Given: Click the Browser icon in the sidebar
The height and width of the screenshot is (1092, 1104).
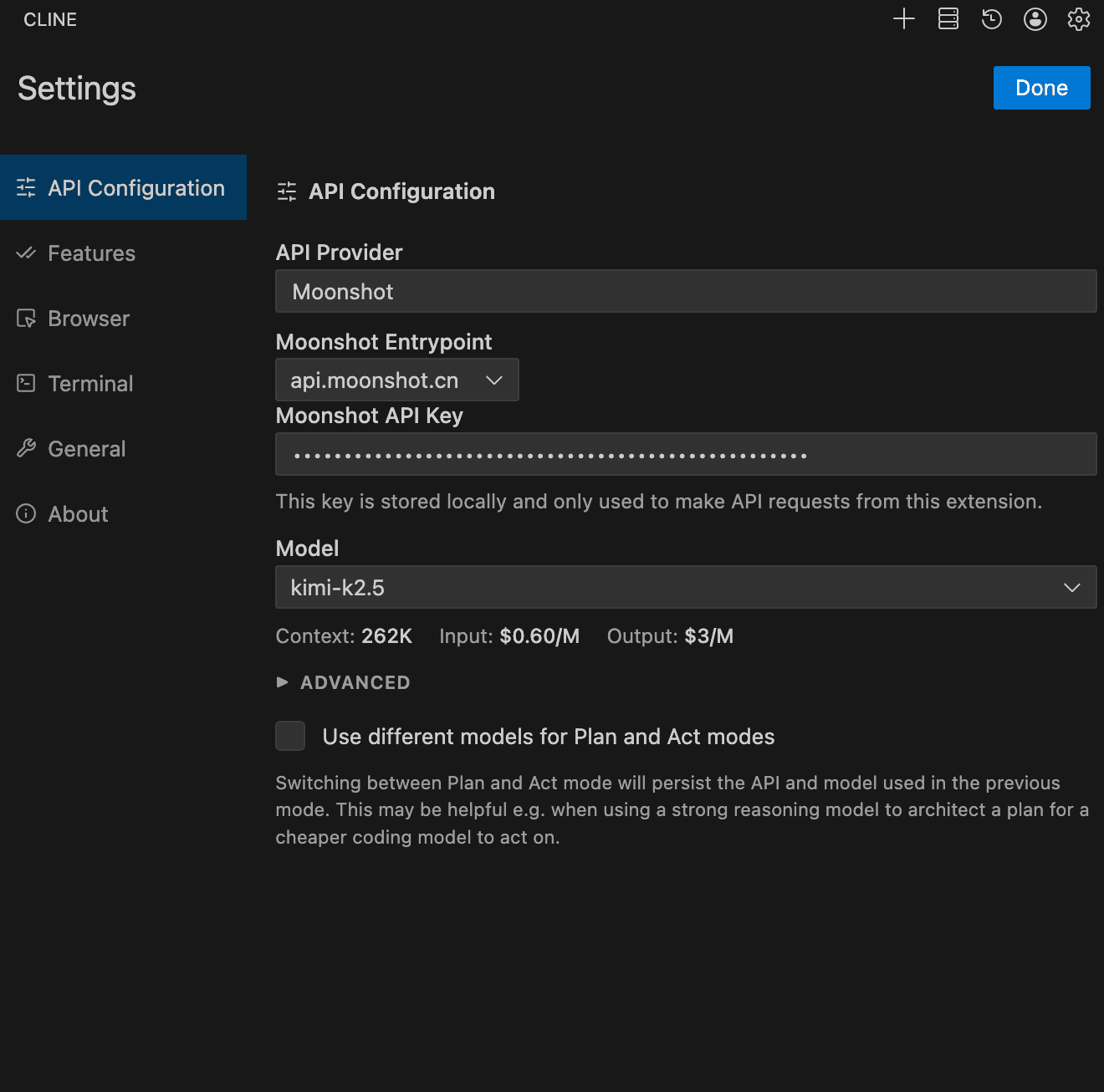Looking at the screenshot, I should click(x=26, y=319).
